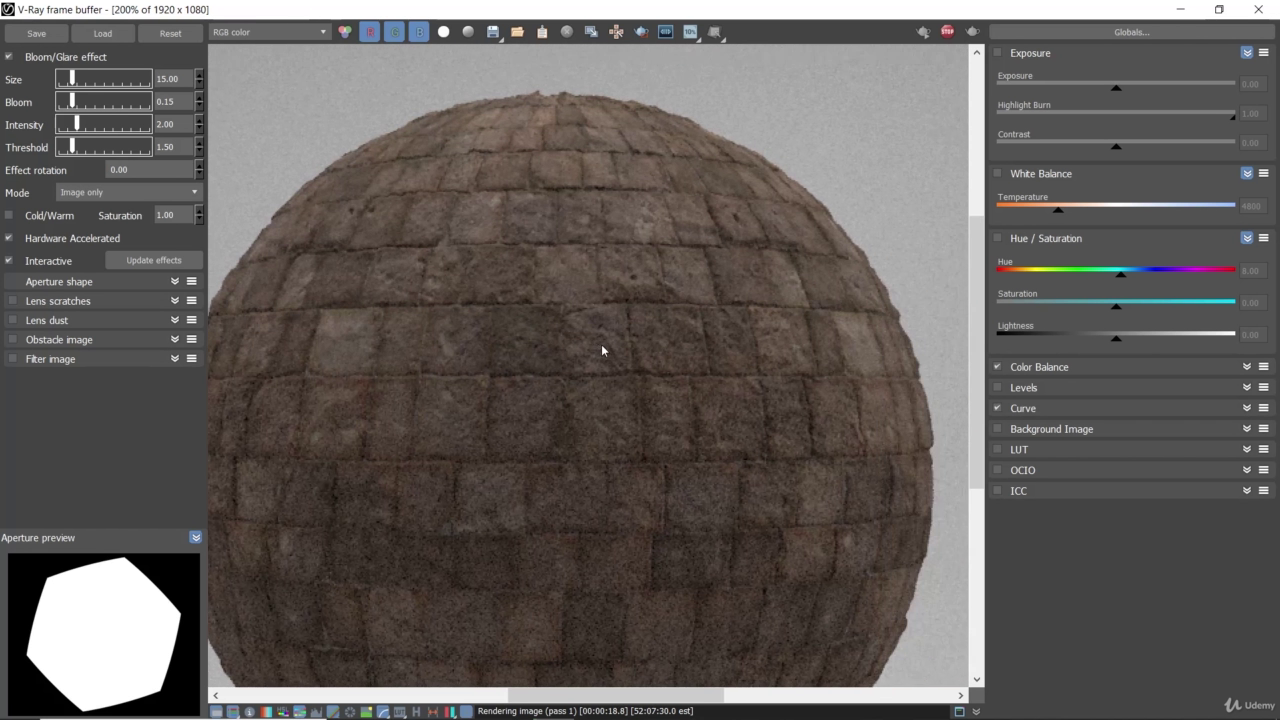Viewport: 1280px width, 720px height.
Task: Disable the Color Balance checkbox
Action: pyautogui.click(x=997, y=367)
